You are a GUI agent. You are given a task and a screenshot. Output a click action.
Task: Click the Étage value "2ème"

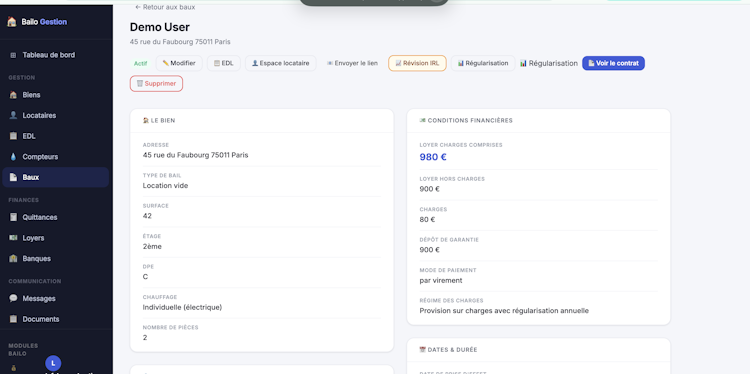[152, 246]
